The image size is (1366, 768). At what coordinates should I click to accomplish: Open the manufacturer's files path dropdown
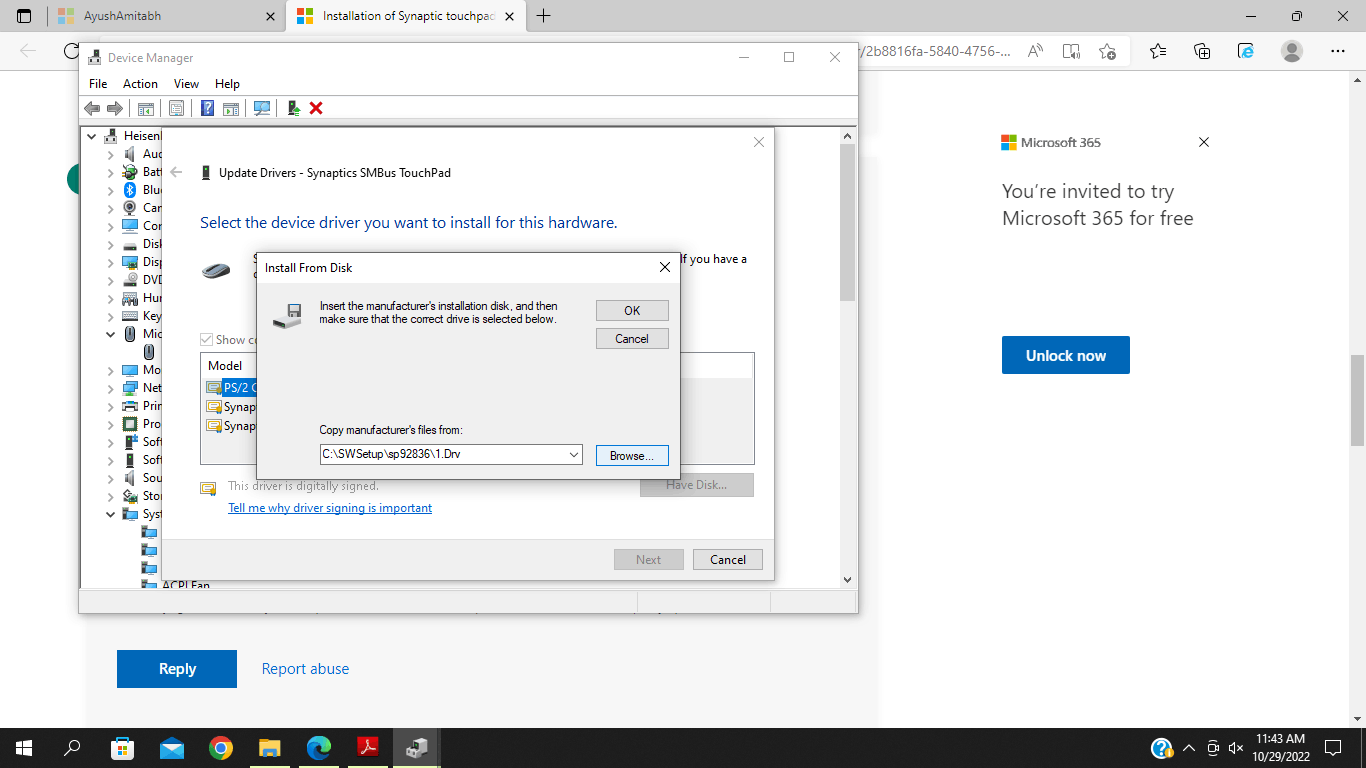tap(574, 454)
